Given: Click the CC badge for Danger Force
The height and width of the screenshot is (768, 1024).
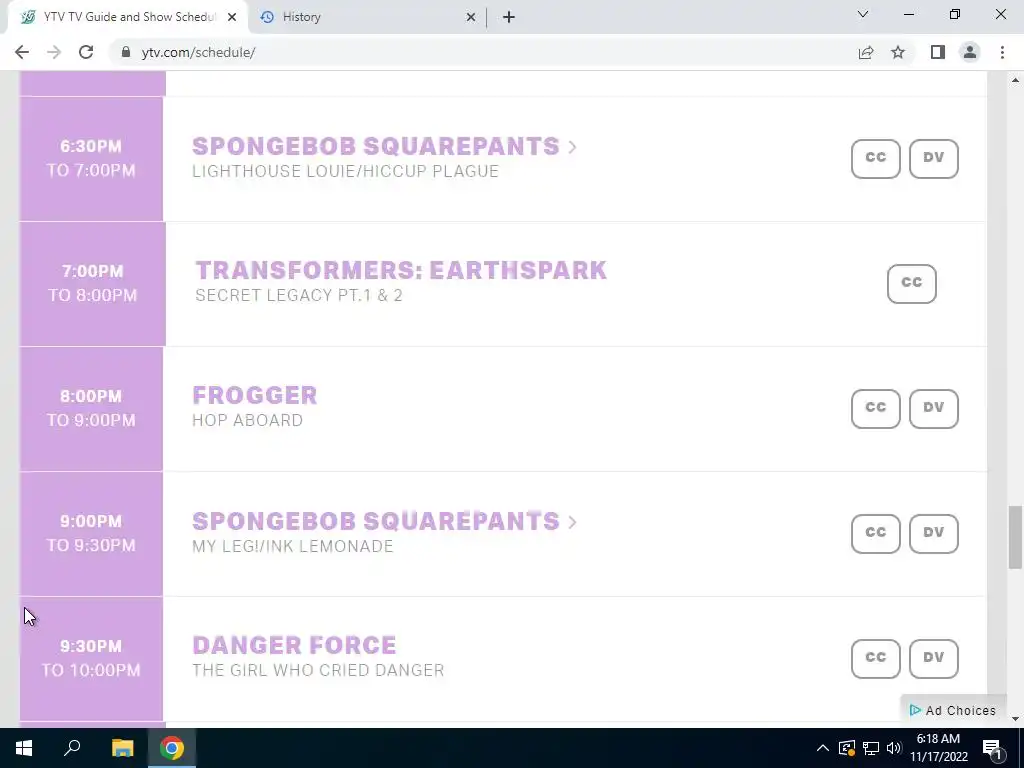Looking at the screenshot, I should click(x=875, y=658).
